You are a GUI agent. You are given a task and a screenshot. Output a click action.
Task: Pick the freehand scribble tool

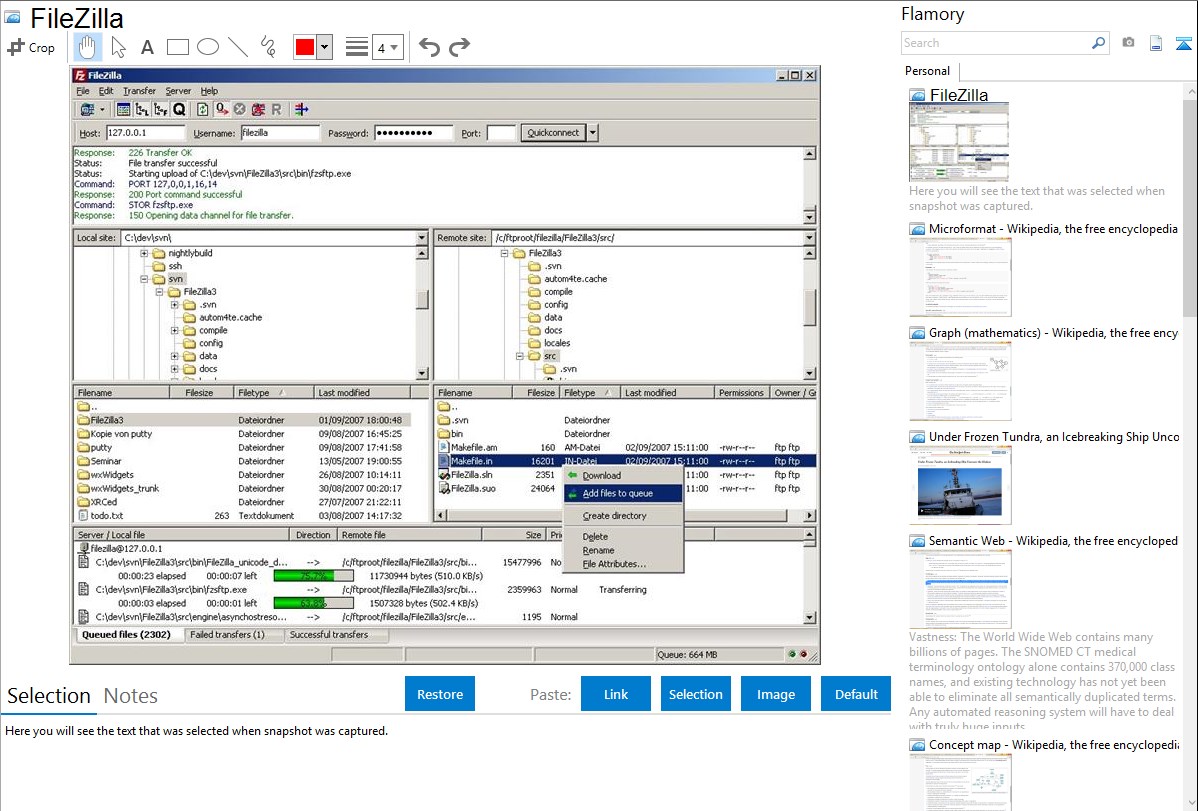click(268, 47)
